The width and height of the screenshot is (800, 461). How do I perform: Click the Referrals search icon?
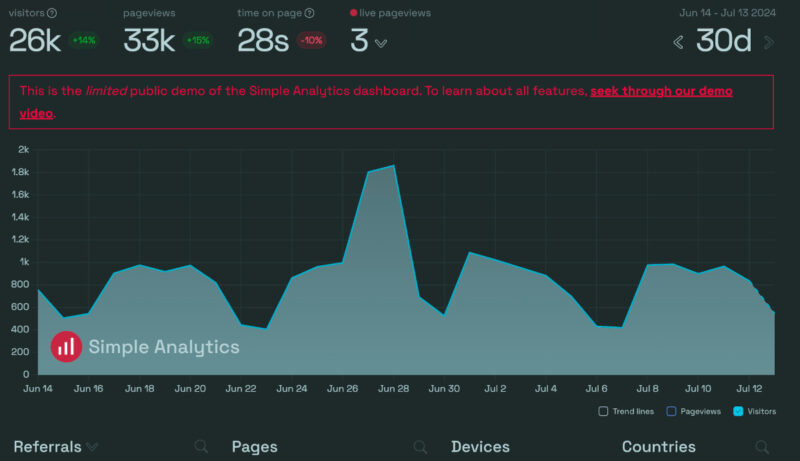pos(201,447)
